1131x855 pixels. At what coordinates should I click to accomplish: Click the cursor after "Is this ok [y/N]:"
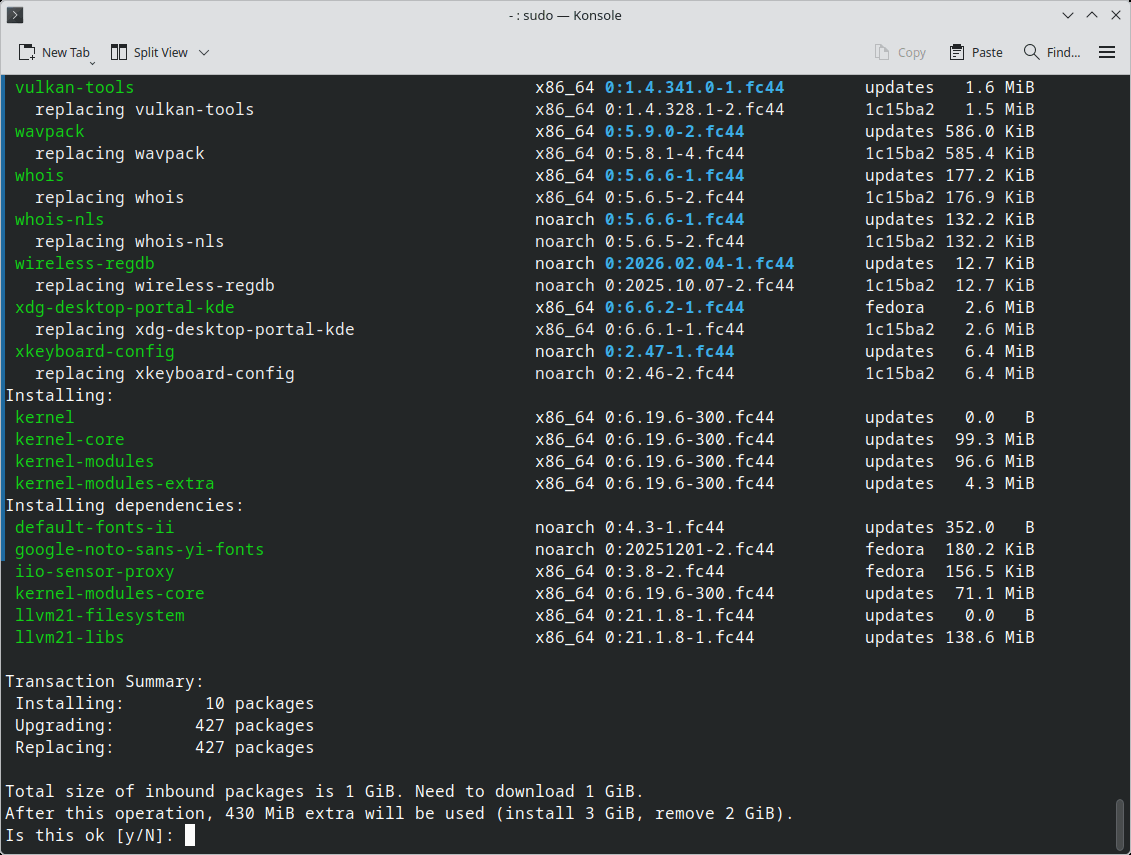[x=190, y=835]
